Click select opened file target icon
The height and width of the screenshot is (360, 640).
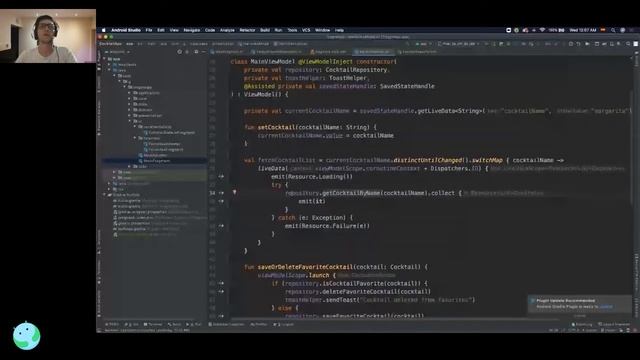pos(179,52)
